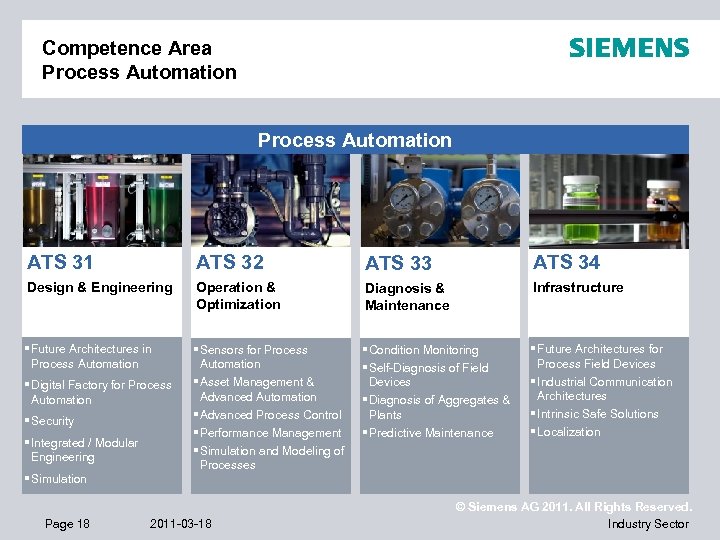The width and height of the screenshot is (720, 540).
Task: Click Condition Monitoring bullet
Action: click(x=423, y=350)
